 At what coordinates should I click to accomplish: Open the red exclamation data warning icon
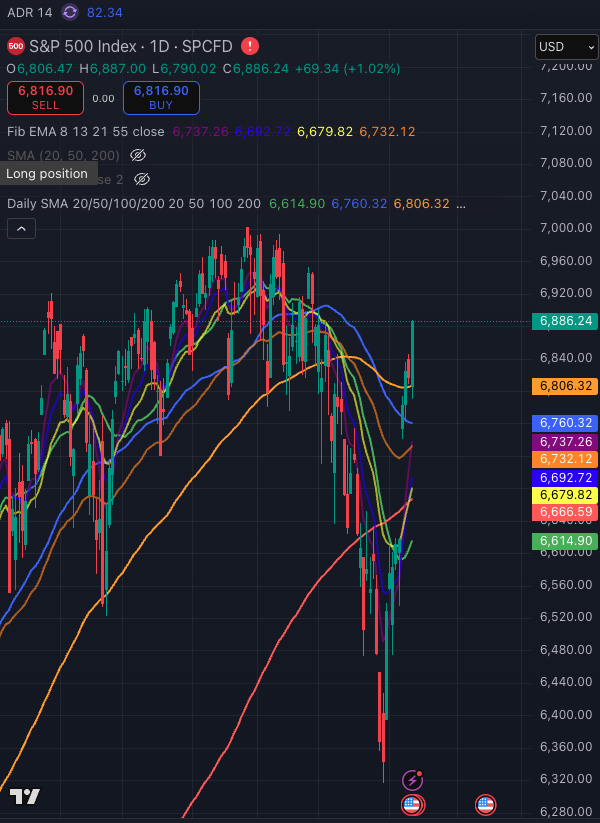(x=250, y=46)
